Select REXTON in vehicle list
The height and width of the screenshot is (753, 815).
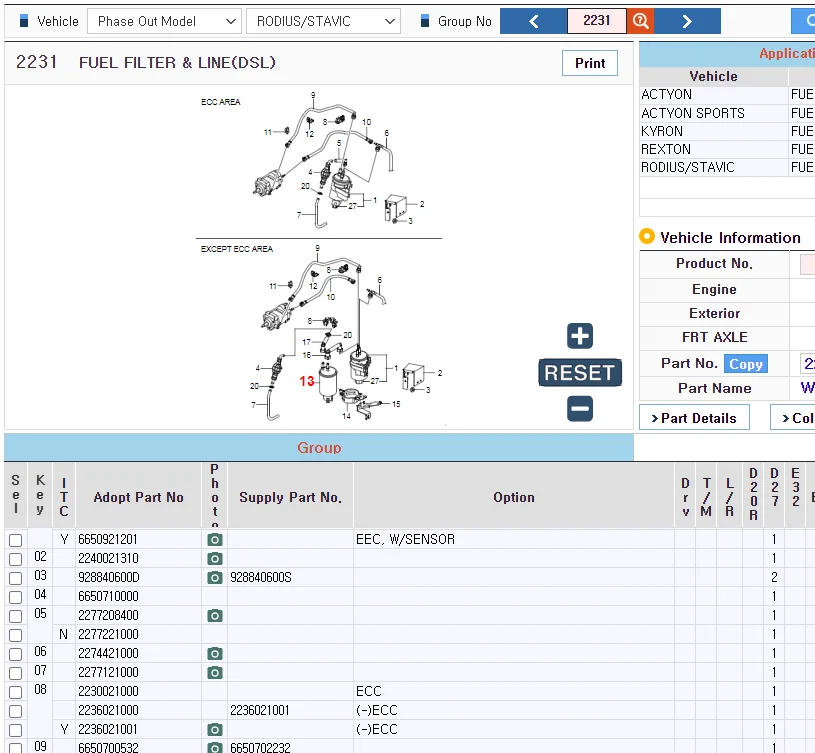click(666, 149)
